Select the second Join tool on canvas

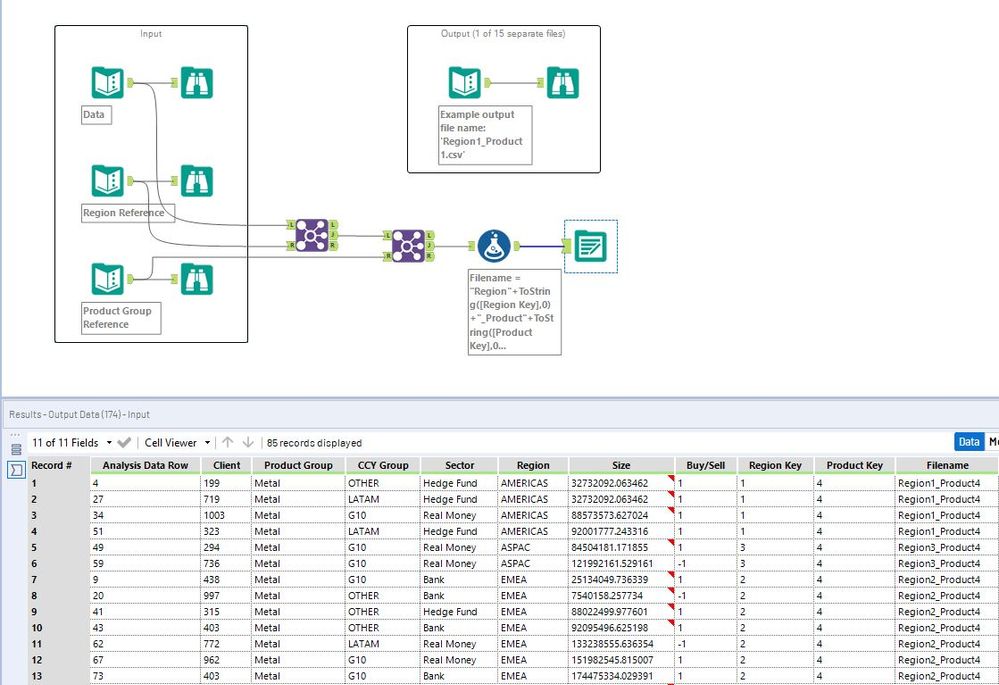pos(408,246)
